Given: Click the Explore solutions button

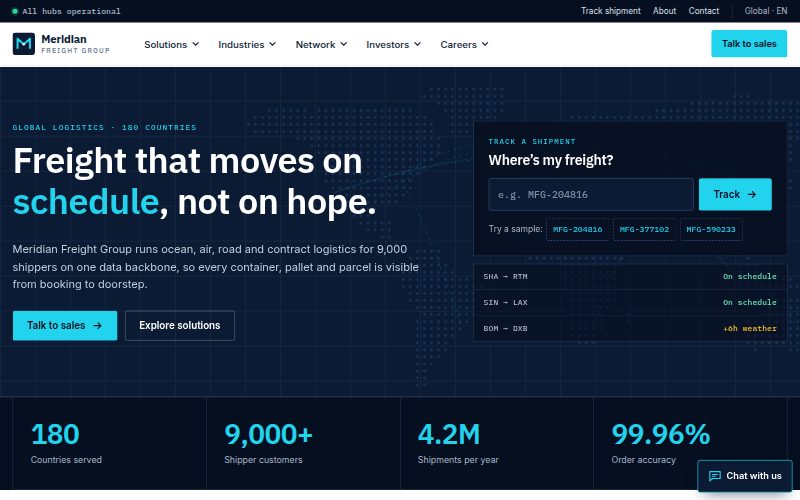Looking at the screenshot, I should click(180, 326).
